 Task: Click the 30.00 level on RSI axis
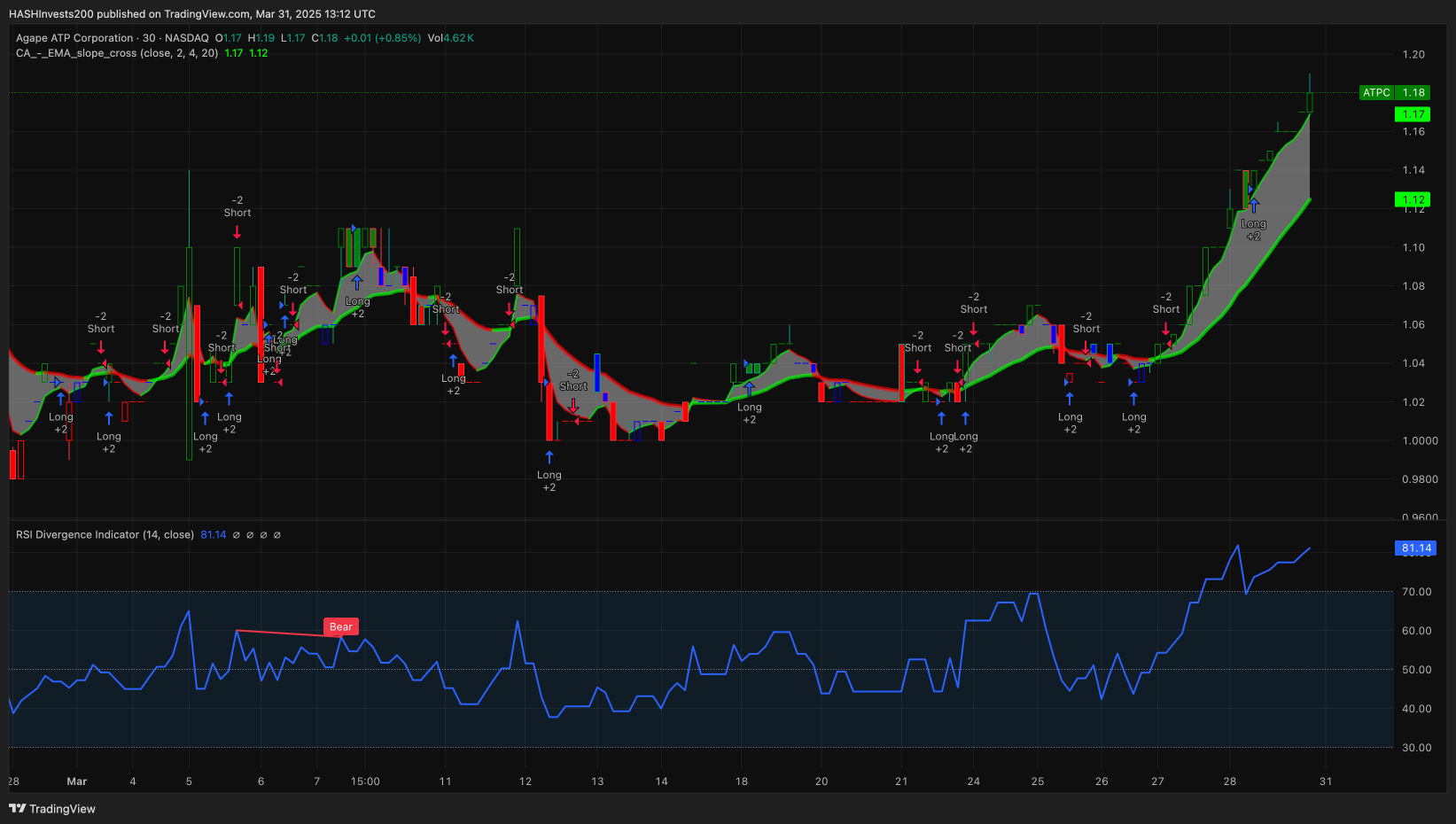point(1416,748)
